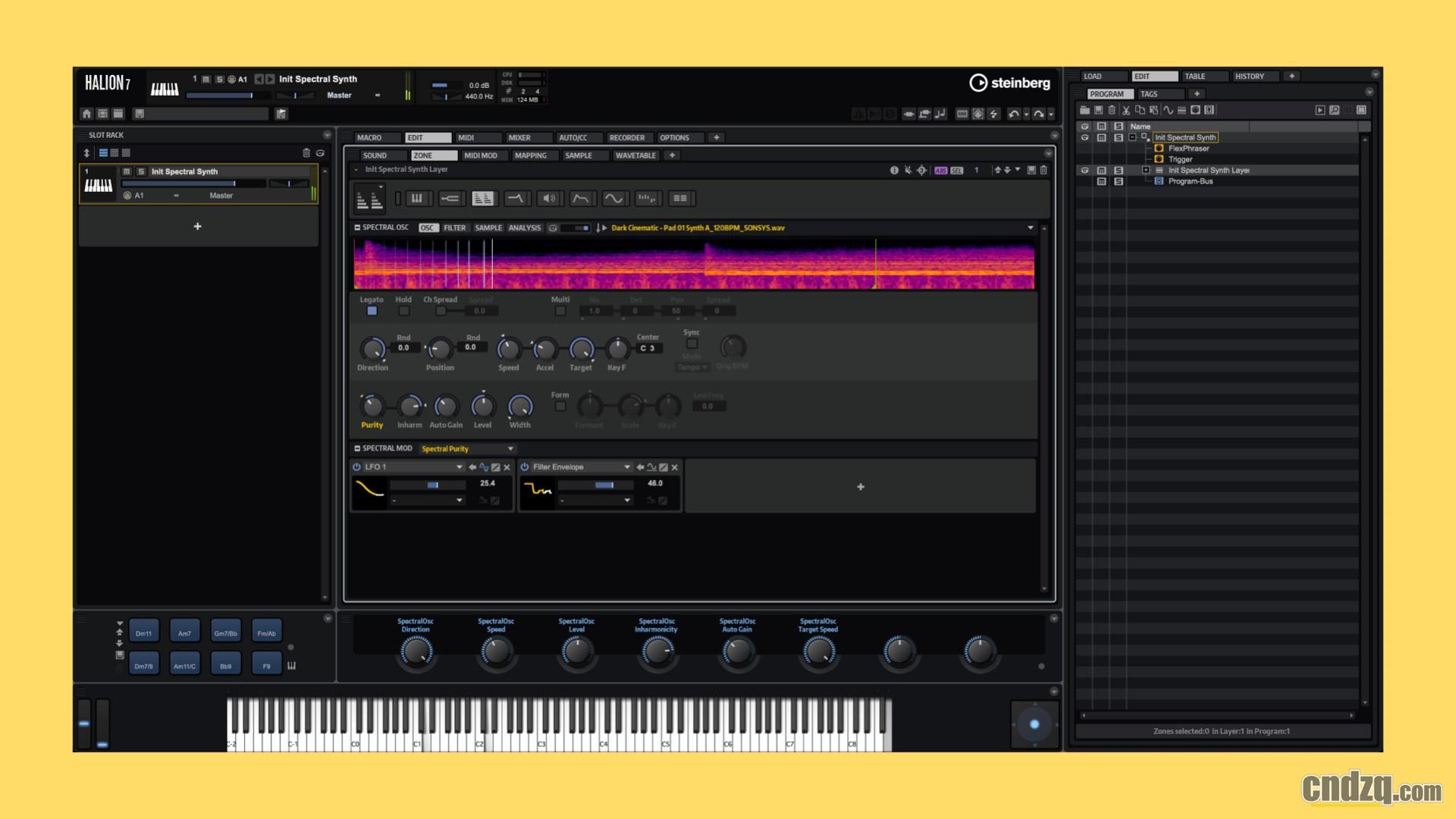
Task: Enable the Hold checkbox
Action: click(404, 311)
